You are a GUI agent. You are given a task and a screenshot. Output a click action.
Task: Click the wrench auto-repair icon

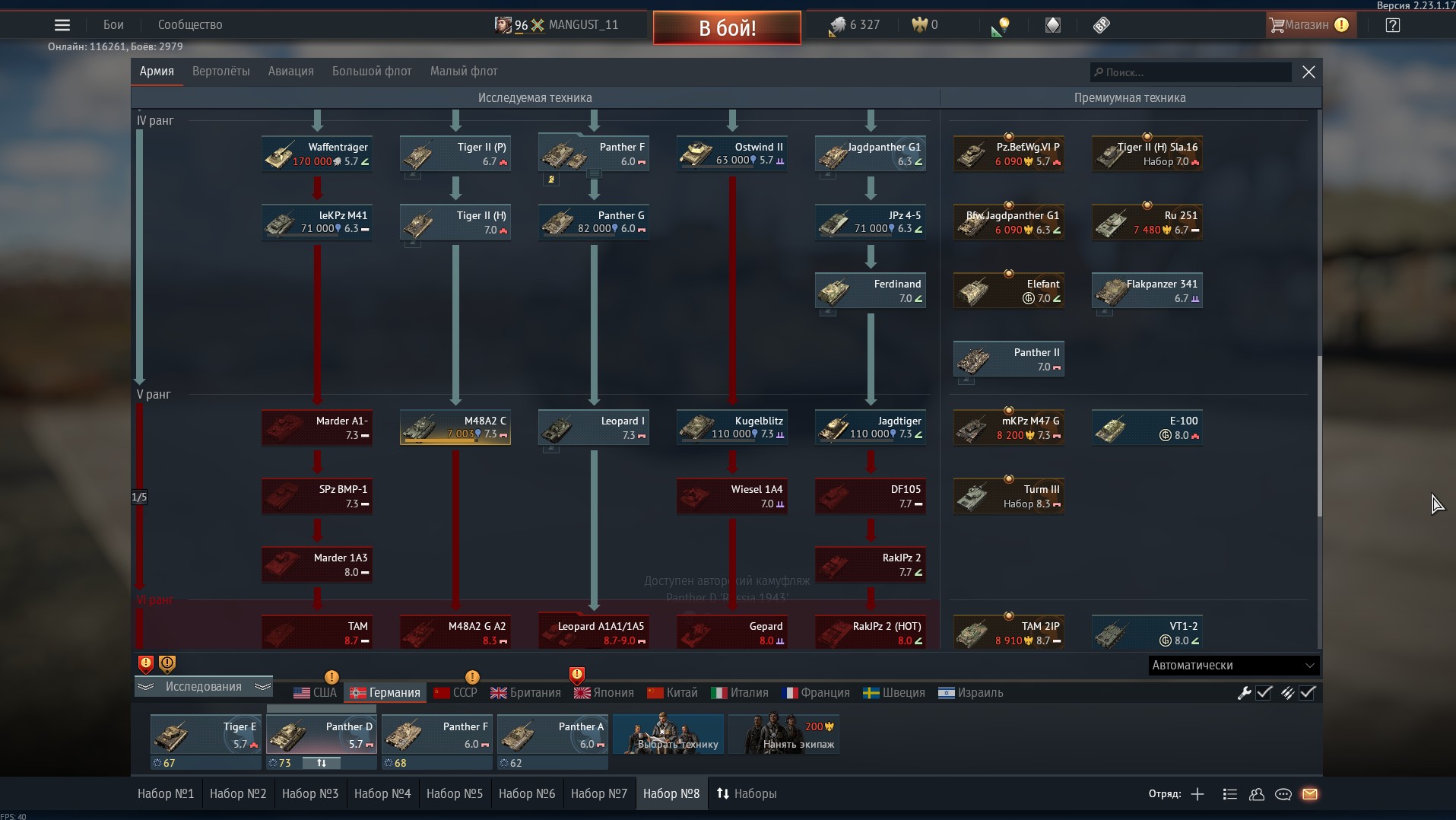(1244, 693)
